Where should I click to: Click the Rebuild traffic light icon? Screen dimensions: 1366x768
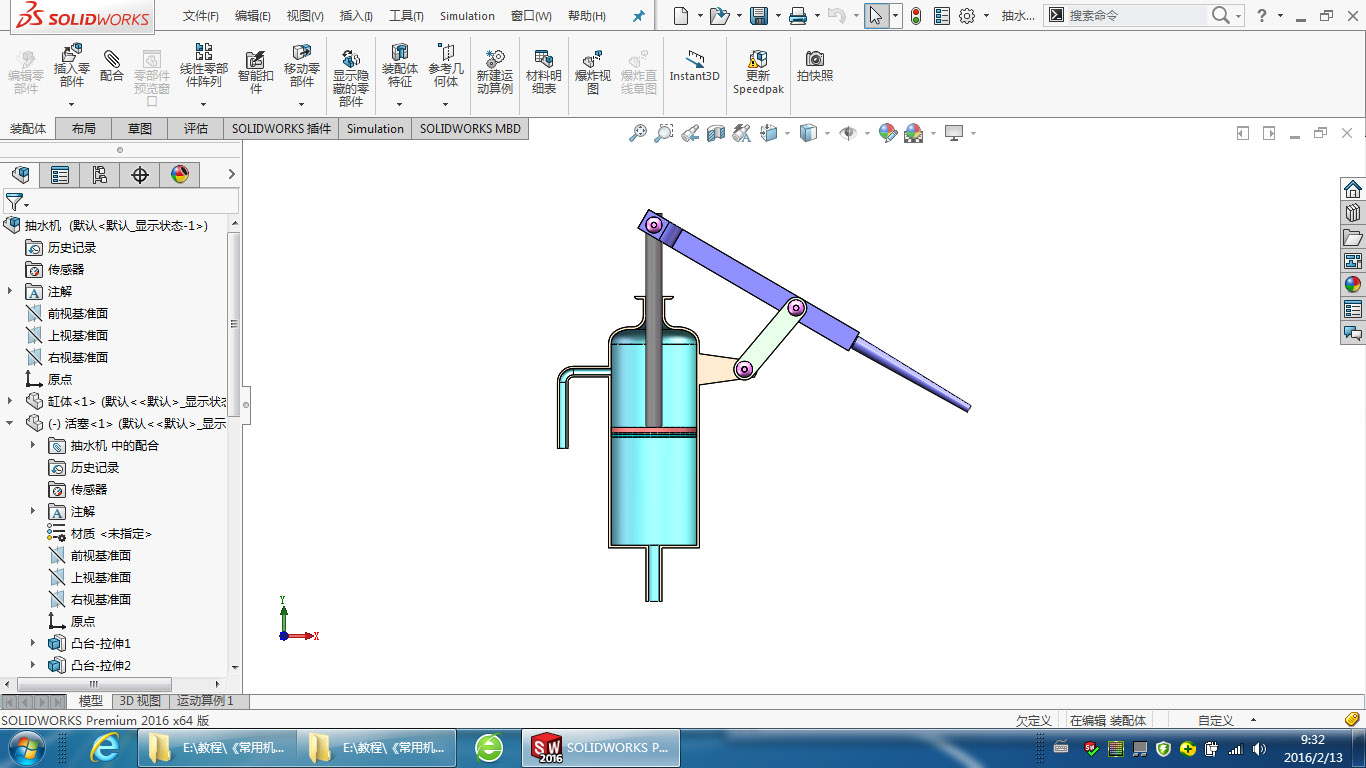[x=915, y=16]
